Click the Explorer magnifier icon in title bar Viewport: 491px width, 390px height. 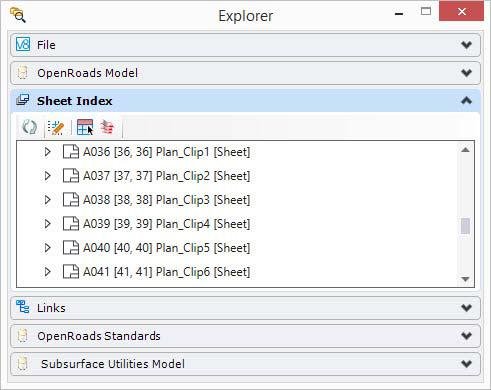pyautogui.click(x=17, y=15)
